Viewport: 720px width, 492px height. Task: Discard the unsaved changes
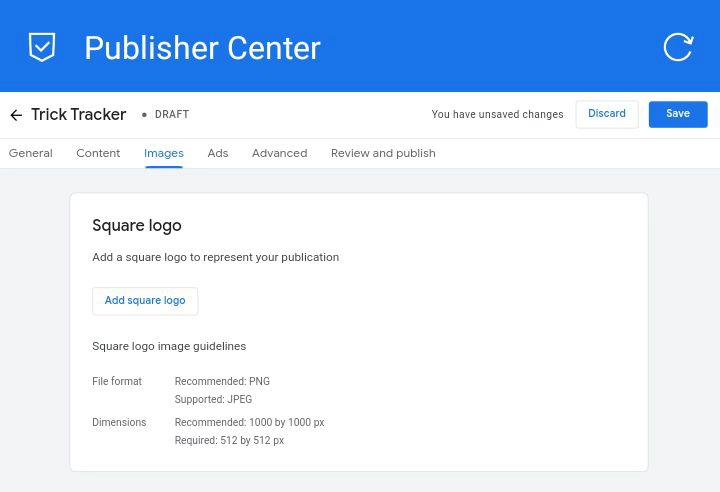[606, 114]
